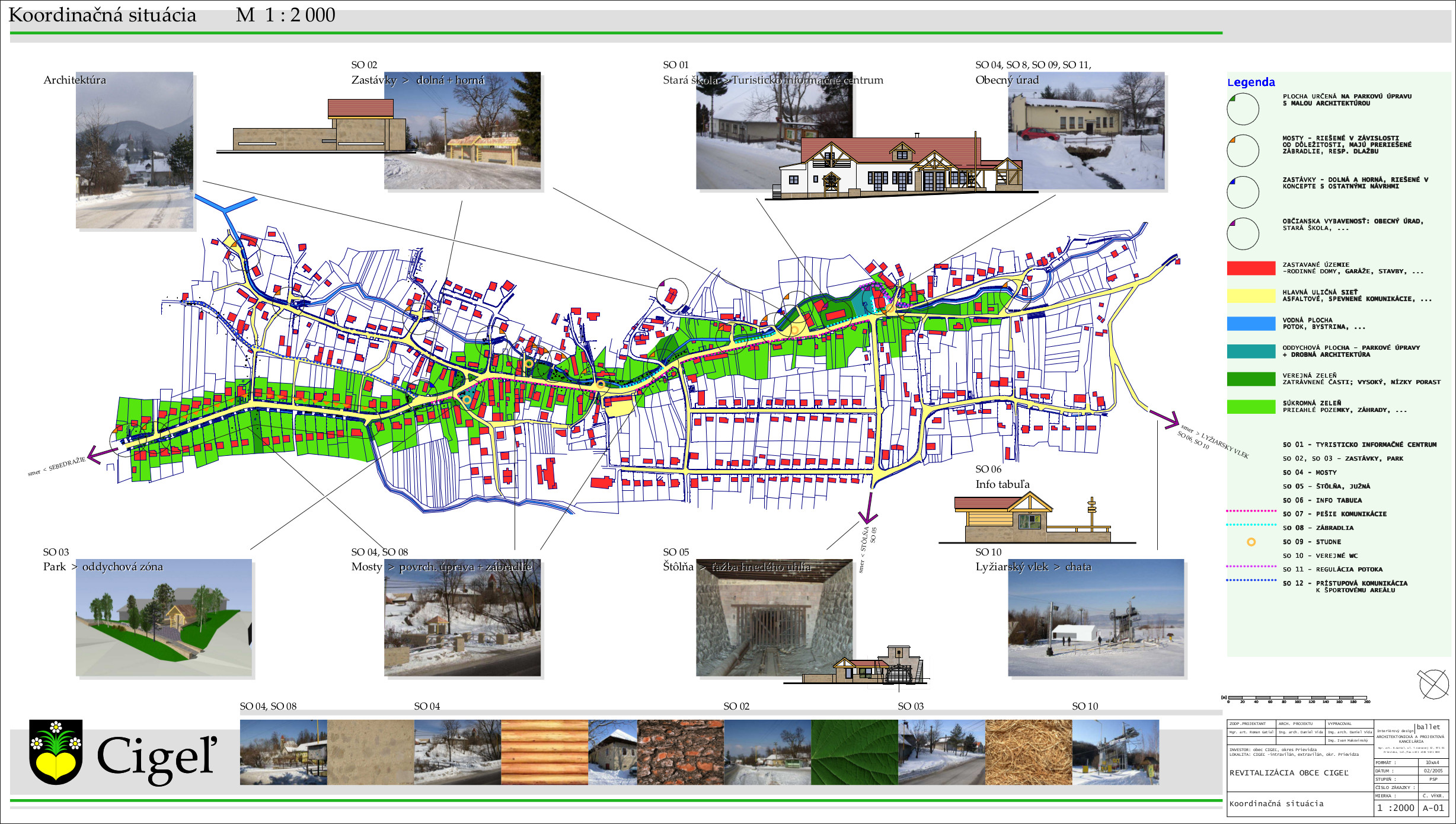
Task: Open the SO 05 Štôlňa tunnel photo
Action: click(x=774, y=618)
